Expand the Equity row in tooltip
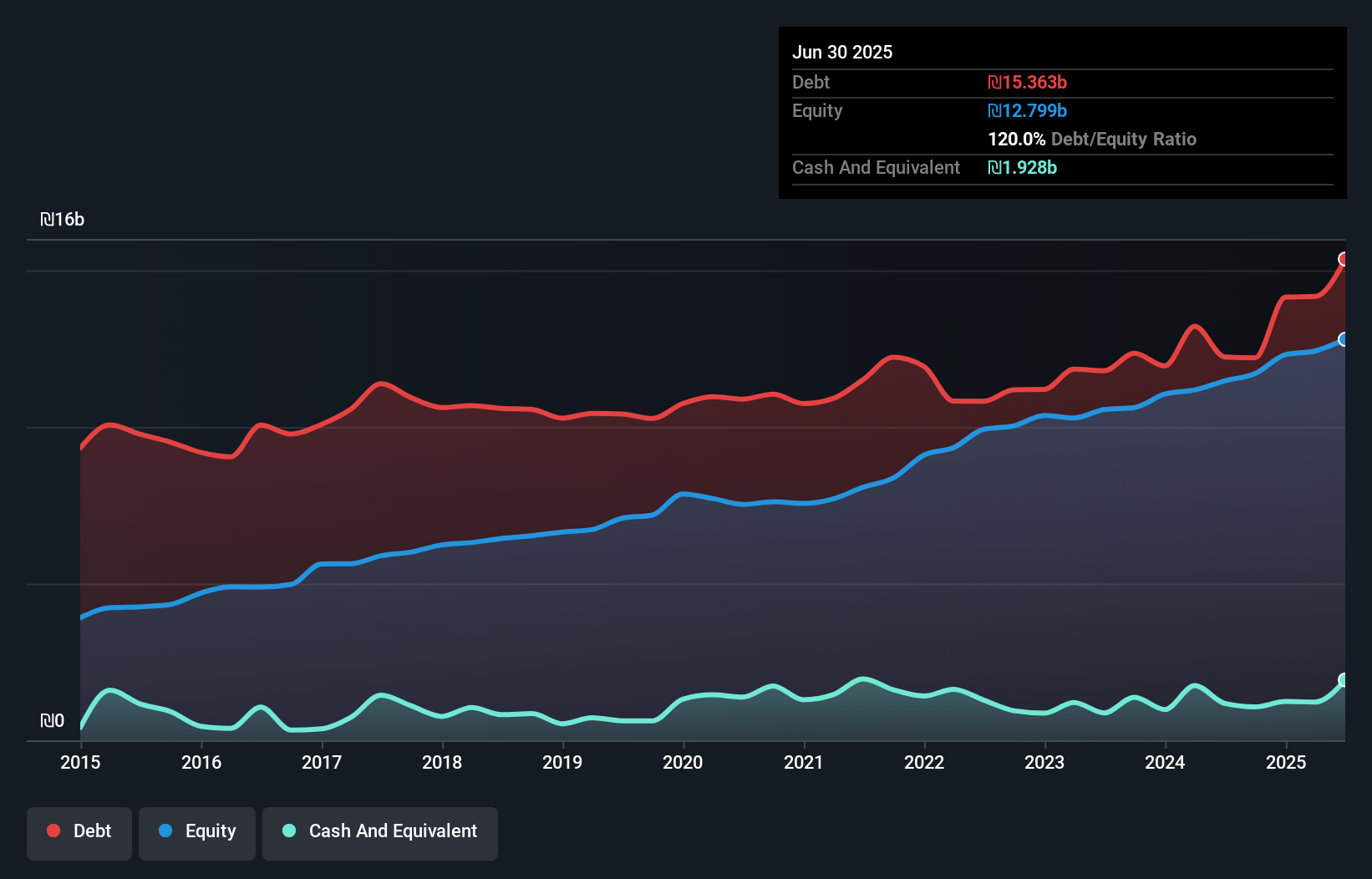 click(x=816, y=110)
